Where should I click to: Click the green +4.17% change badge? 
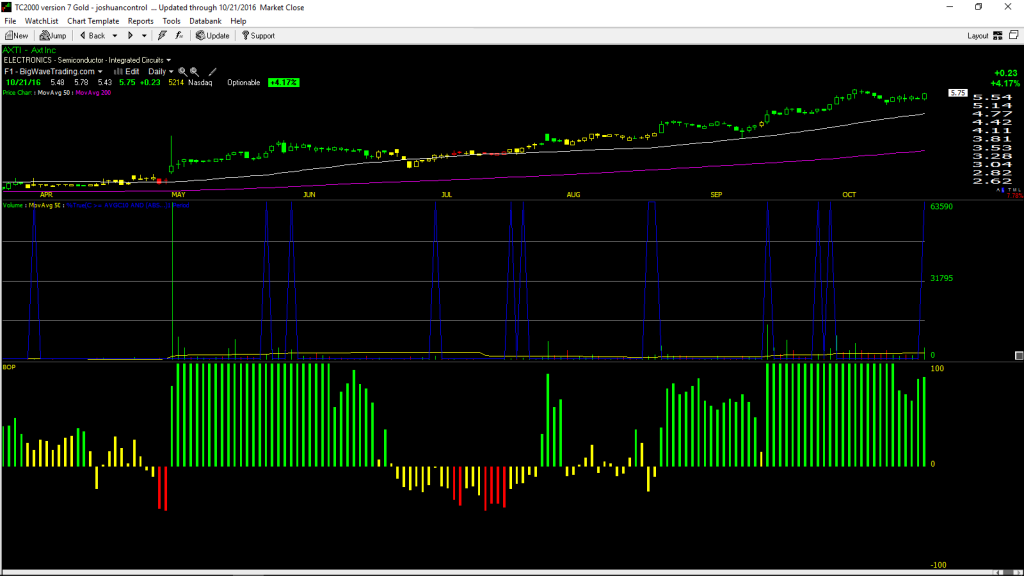pyautogui.click(x=283, y=83)
